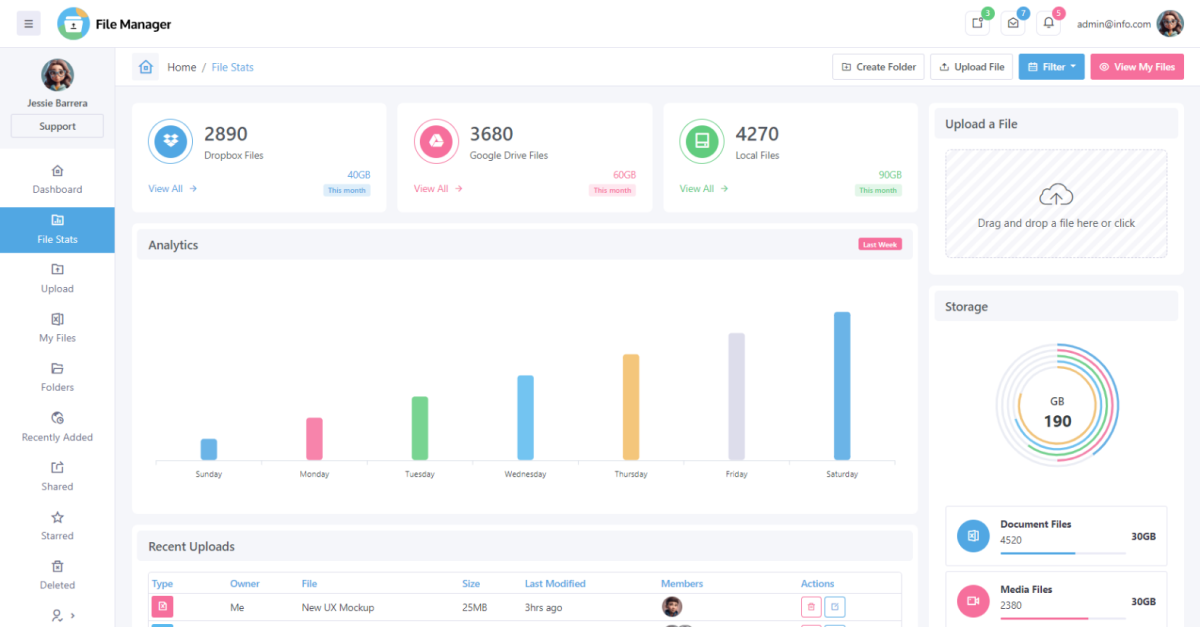Open the mail messages icon
The image size is (1200, 627).
(1013, 24)
